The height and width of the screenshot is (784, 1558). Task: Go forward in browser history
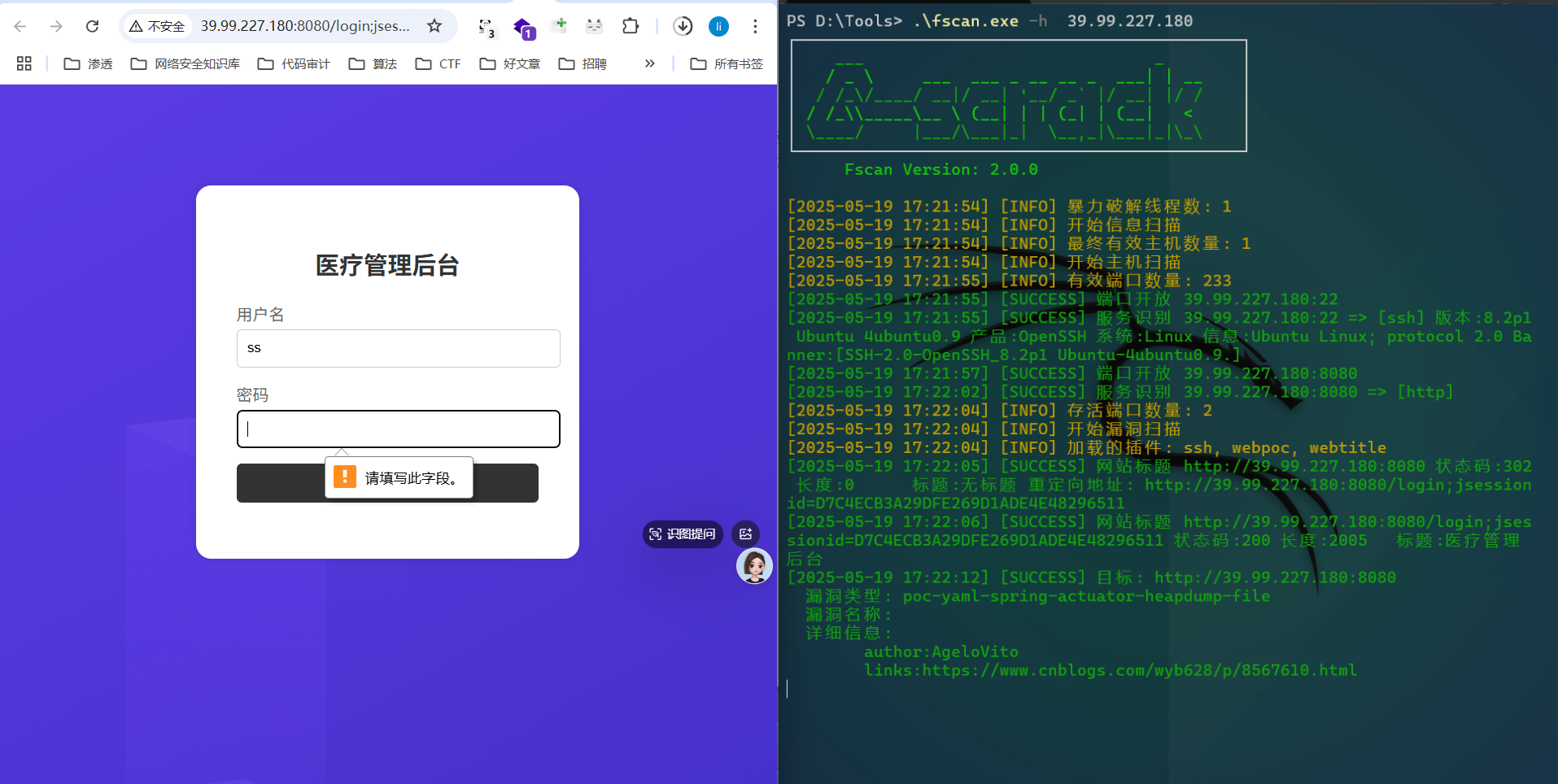pyautogui.click(x=56, y=26)
